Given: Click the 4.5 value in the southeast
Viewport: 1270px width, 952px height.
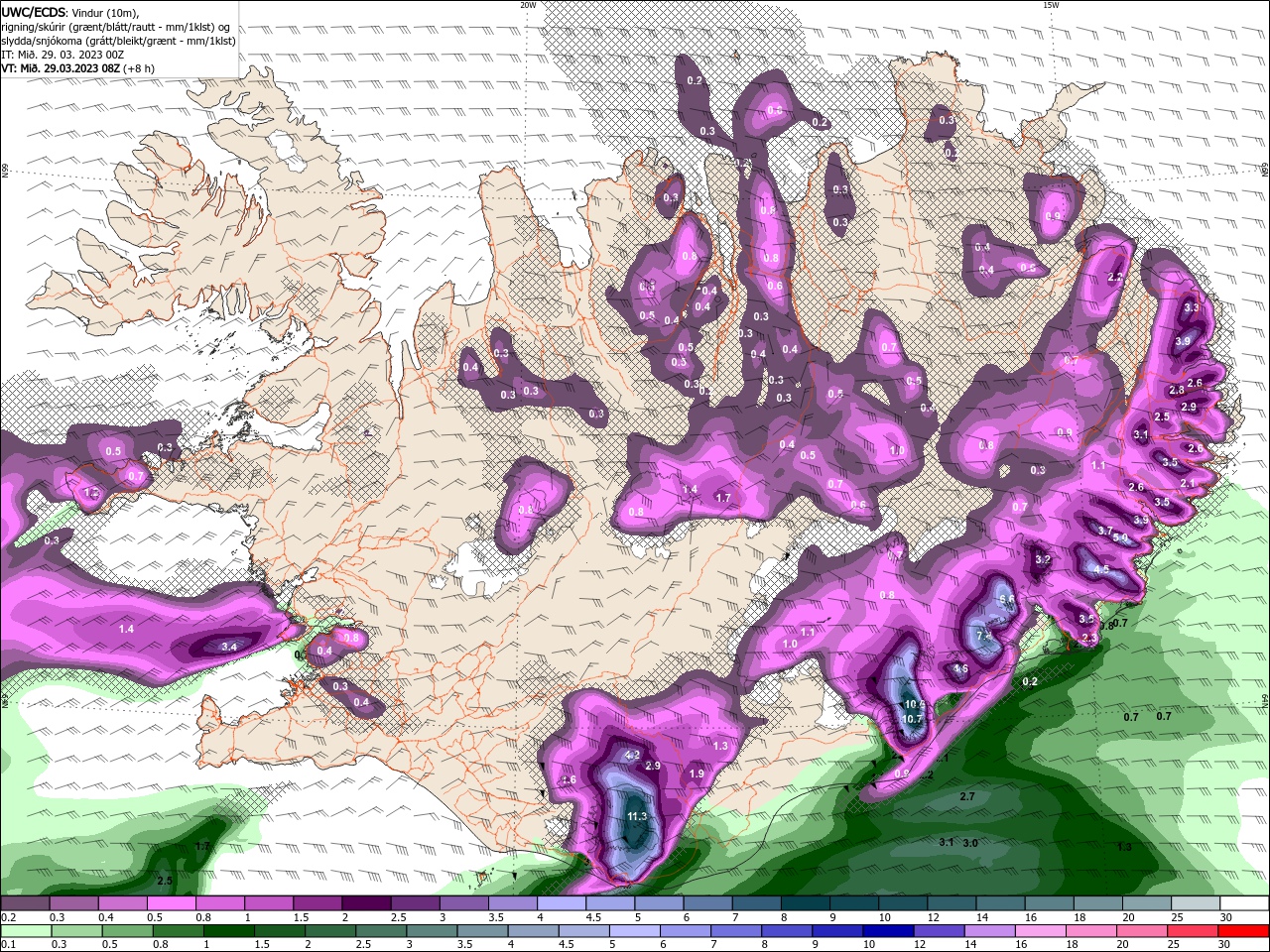Looking at the screenshot, I should coord(1101,570).
